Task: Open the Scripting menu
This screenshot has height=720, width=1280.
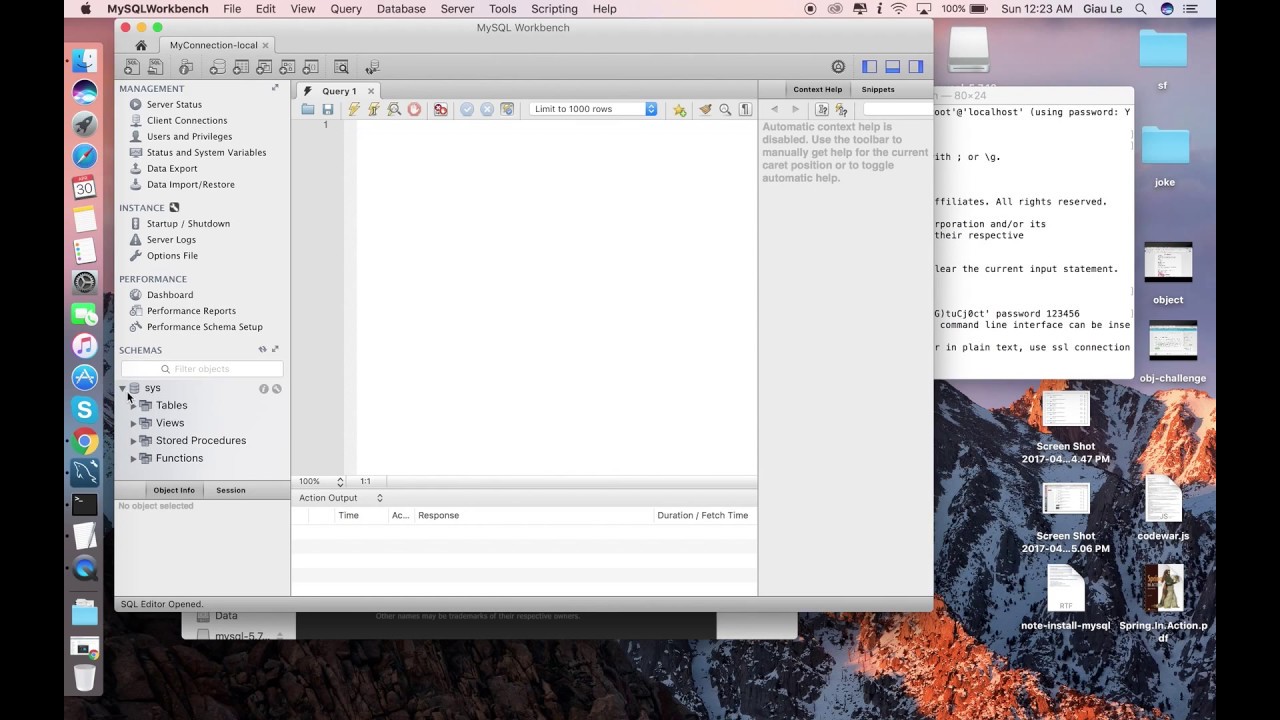Action: point(554,9)
